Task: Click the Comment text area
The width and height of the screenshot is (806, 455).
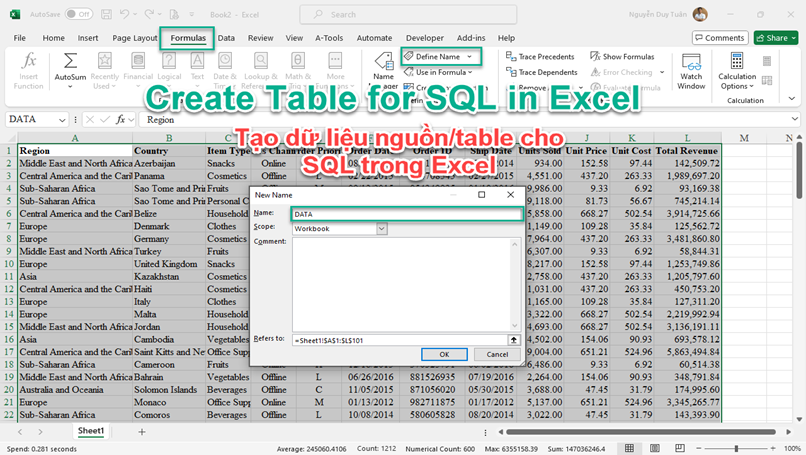Action: pyautogui.click(x=402, y=284)
